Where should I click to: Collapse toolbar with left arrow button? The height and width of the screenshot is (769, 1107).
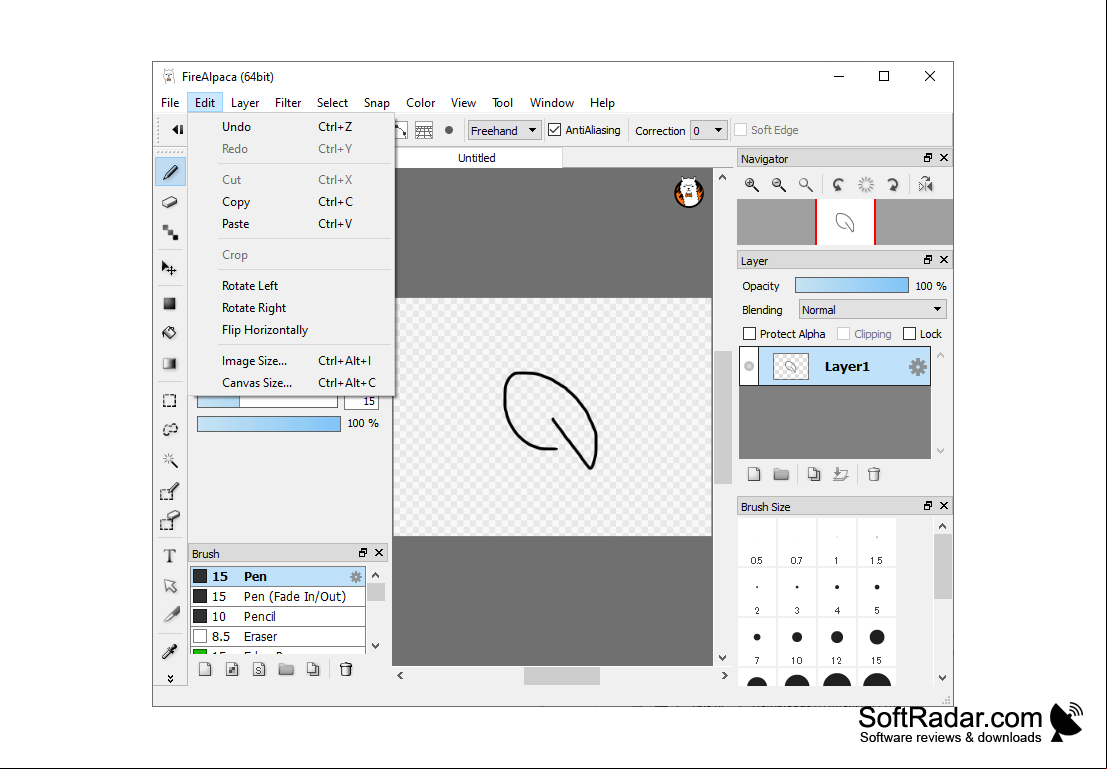tap(177, 130)
